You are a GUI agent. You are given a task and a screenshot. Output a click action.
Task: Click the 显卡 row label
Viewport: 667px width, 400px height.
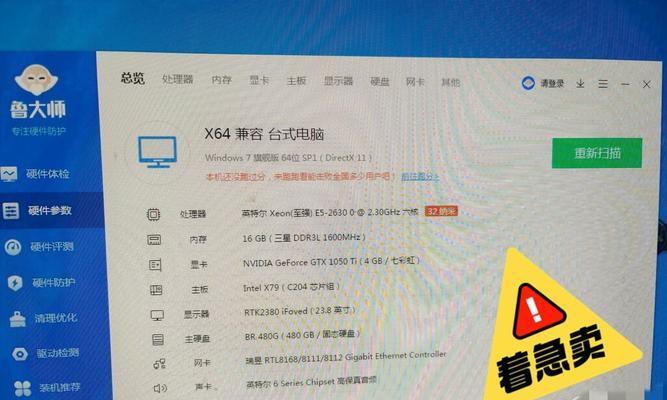[x=199, y=265]
